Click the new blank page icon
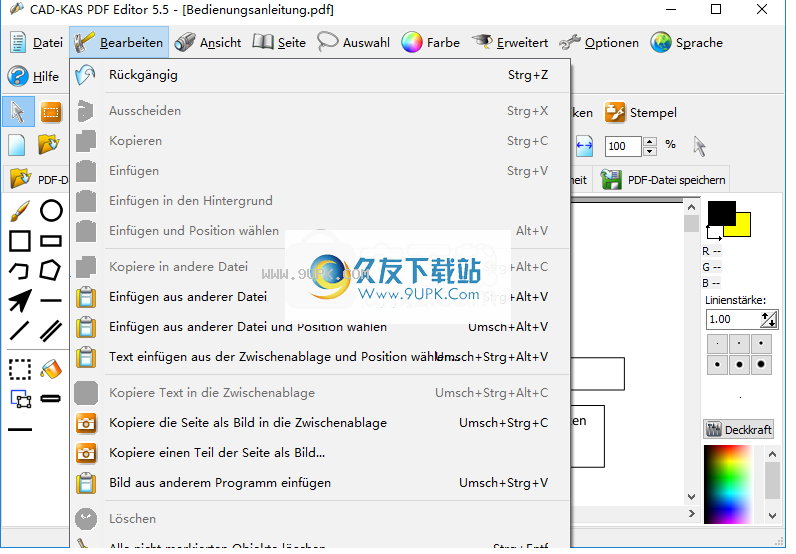Screen dimensions: 796x554 click(x=17, y=145)
